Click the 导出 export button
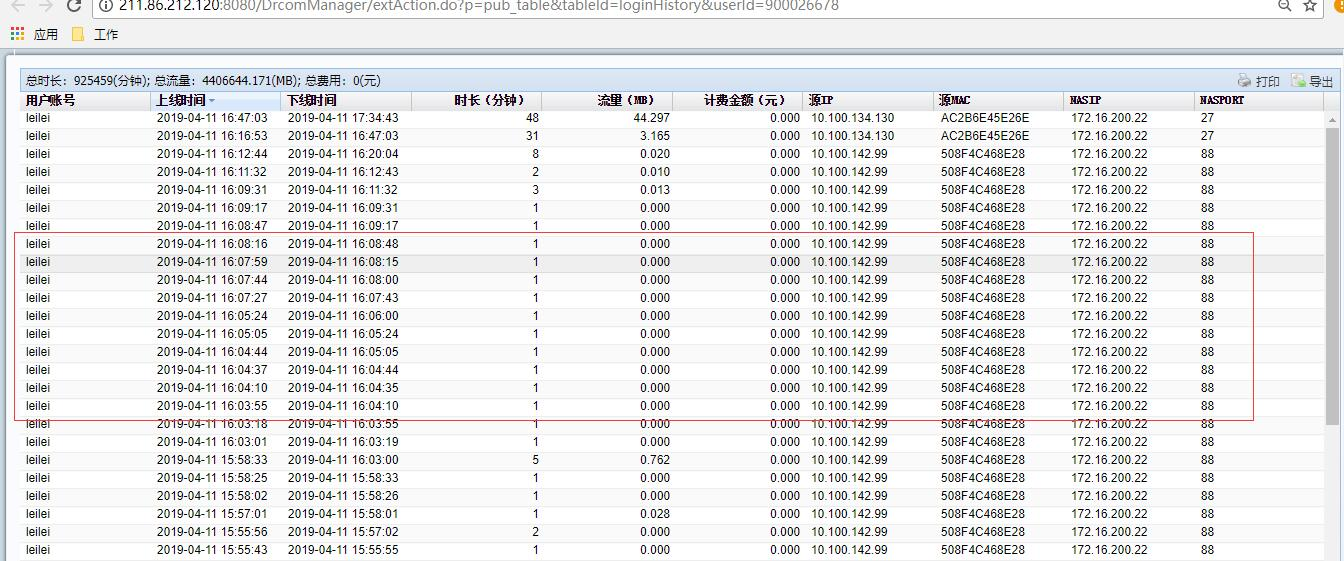 coord(1312,81)
